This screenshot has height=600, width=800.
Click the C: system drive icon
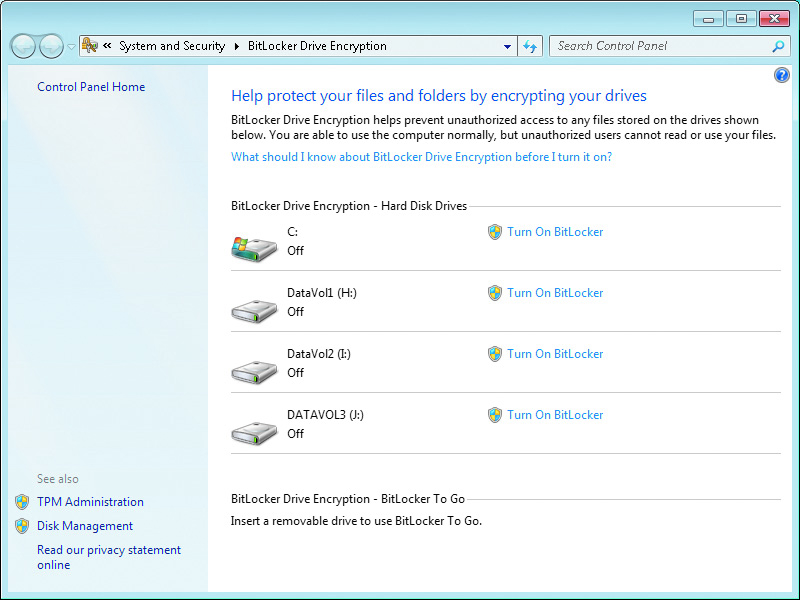pos(254,248)
